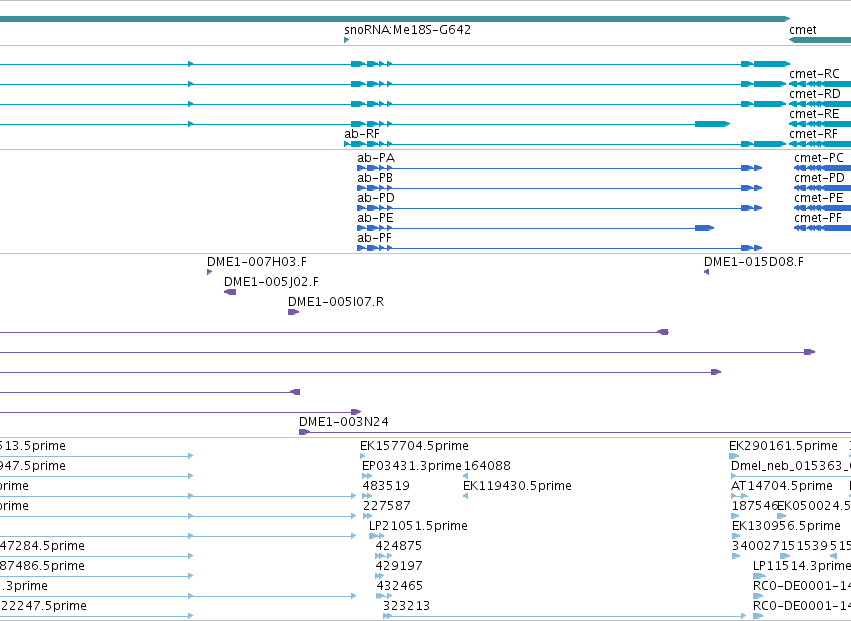Image resolution: width=851 pixels, height=621 pixels.
Task: Select the EK050024.5 EST label
Action: [814, 506]
